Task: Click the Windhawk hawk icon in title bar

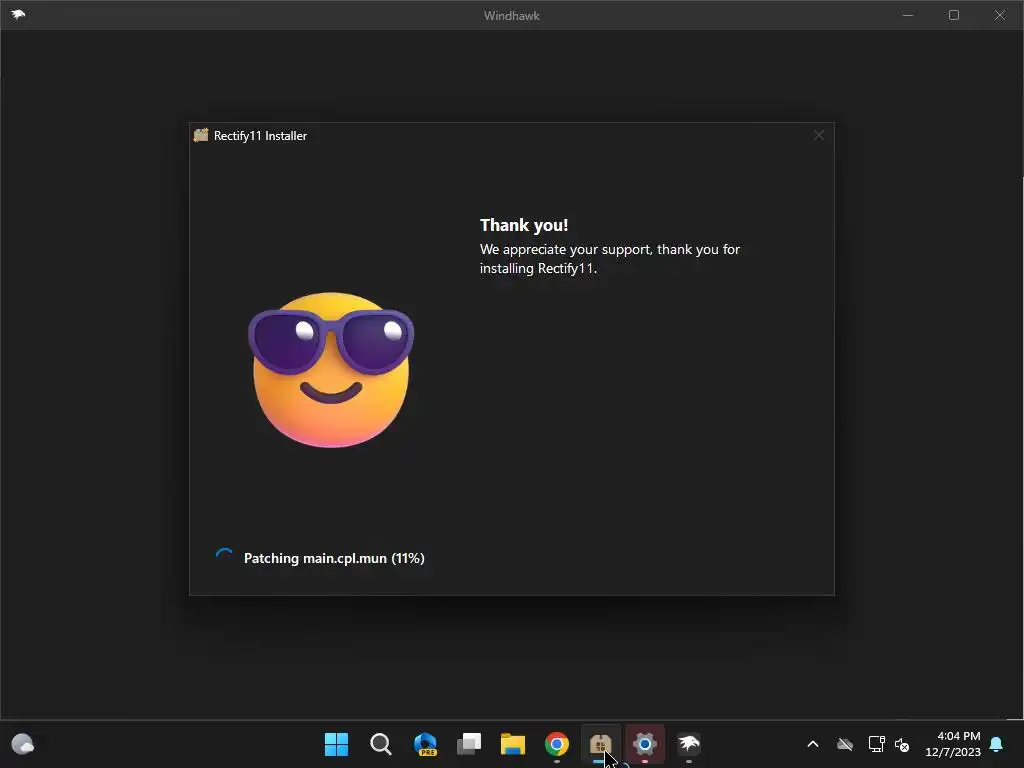Action: [18, 14]
